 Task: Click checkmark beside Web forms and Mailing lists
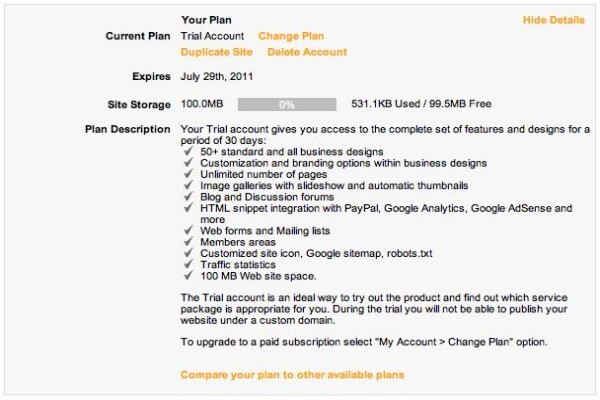point(188,230)
